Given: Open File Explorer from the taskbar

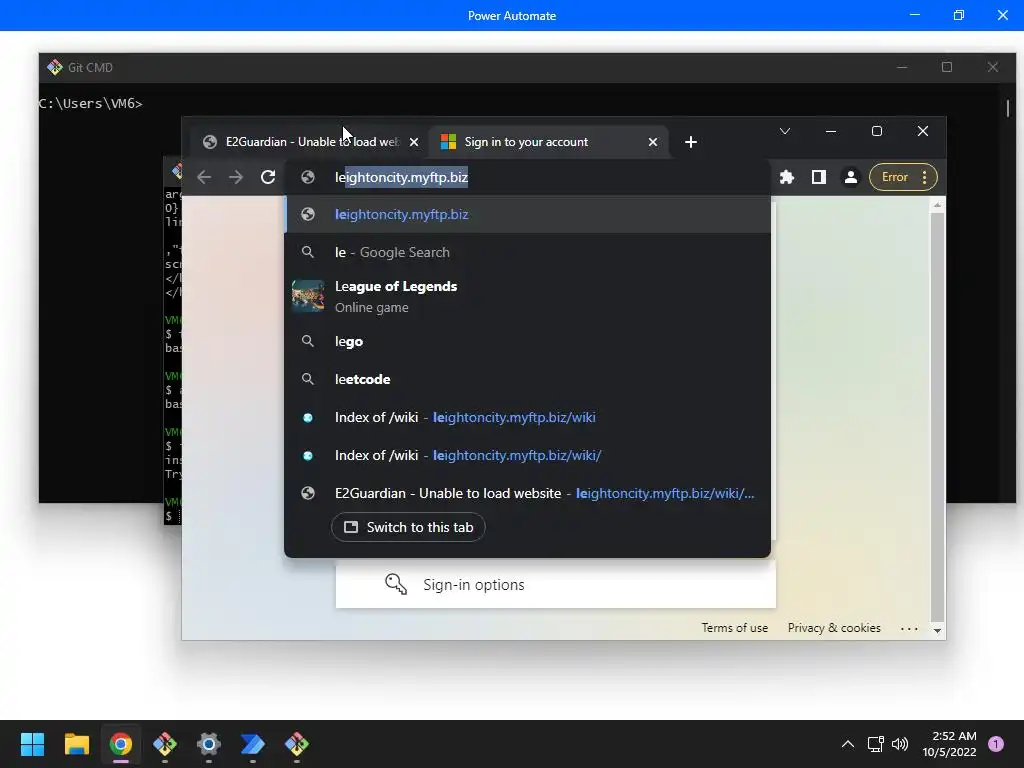Looking at the screenshot, I should point(76,744).
